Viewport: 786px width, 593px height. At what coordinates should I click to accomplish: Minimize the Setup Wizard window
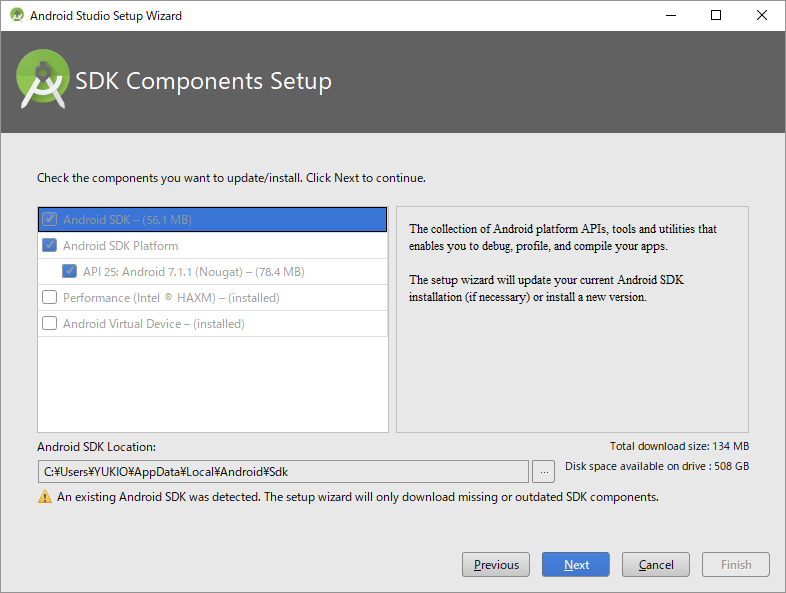click(x=669, y=16)
